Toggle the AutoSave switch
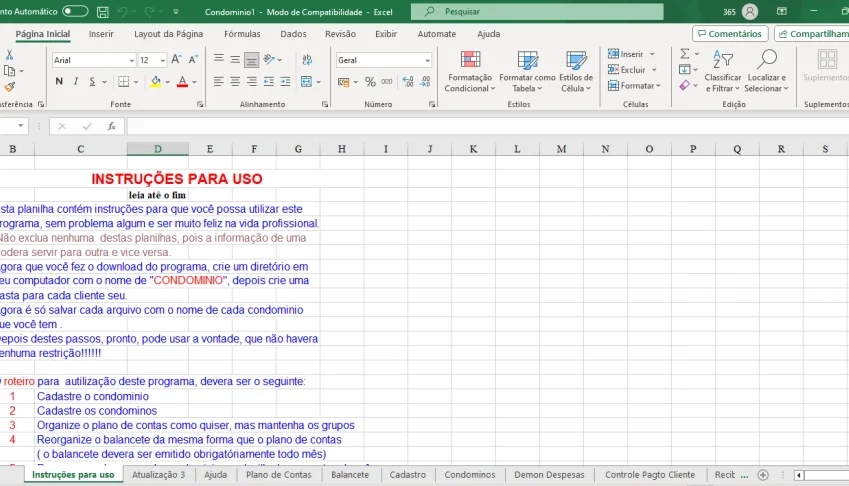Screen dimensions: 849x486 point(75,11)
